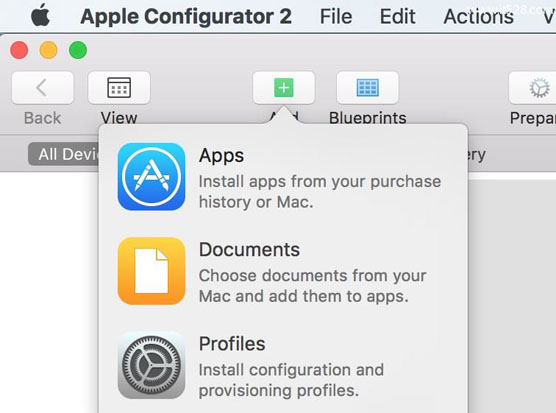Click the Back toolbar button
This screenshot has height=413, width=556.
[x=43, y=88]
